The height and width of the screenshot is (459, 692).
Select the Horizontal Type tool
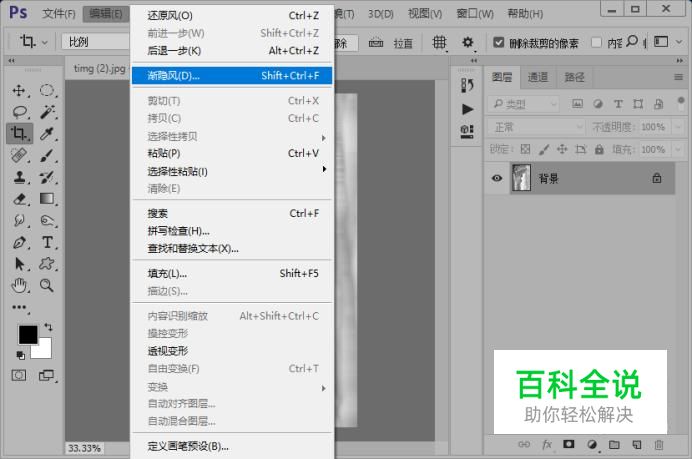click(x=47, y=242)
